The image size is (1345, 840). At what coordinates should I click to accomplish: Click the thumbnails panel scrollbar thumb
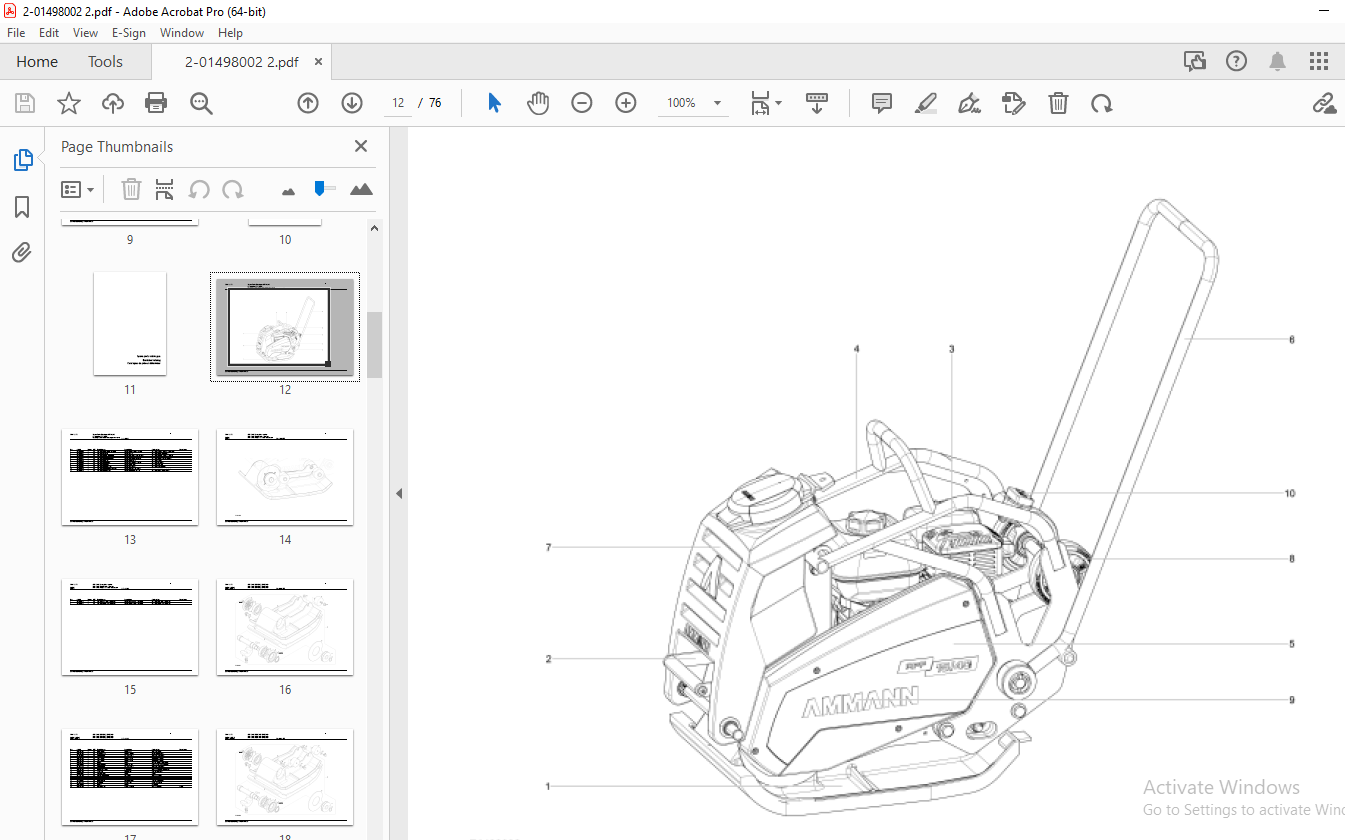pos(375,344)
